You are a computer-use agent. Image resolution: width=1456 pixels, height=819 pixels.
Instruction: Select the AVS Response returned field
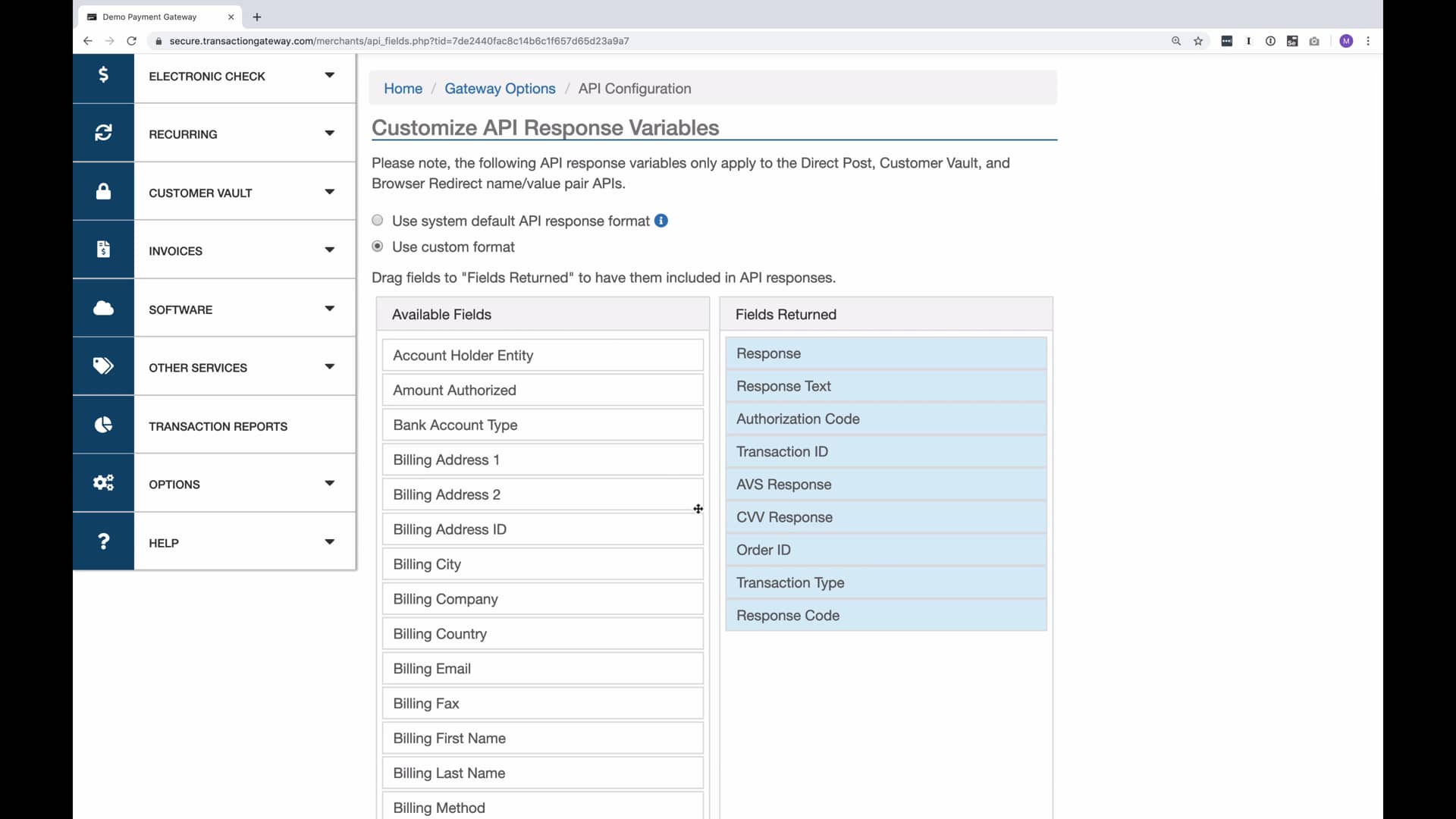click(x=886, y=485)
